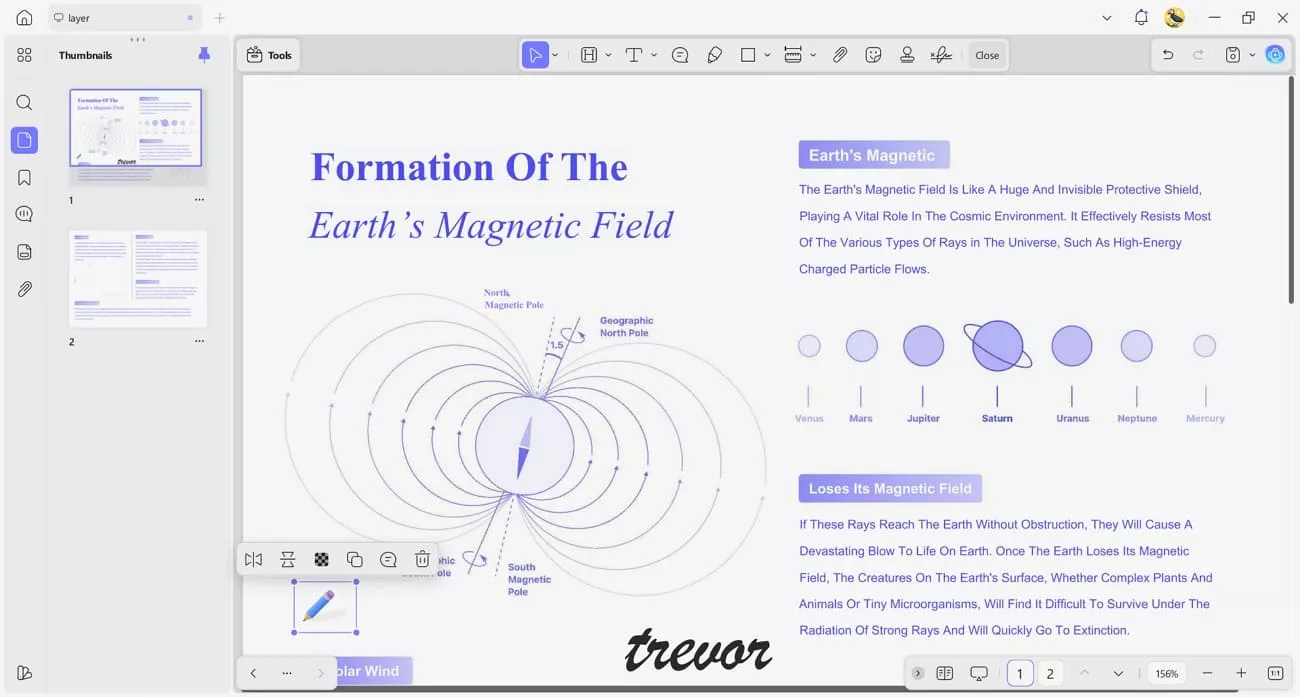Open selection tool dropdown arrow

(555, 55)
